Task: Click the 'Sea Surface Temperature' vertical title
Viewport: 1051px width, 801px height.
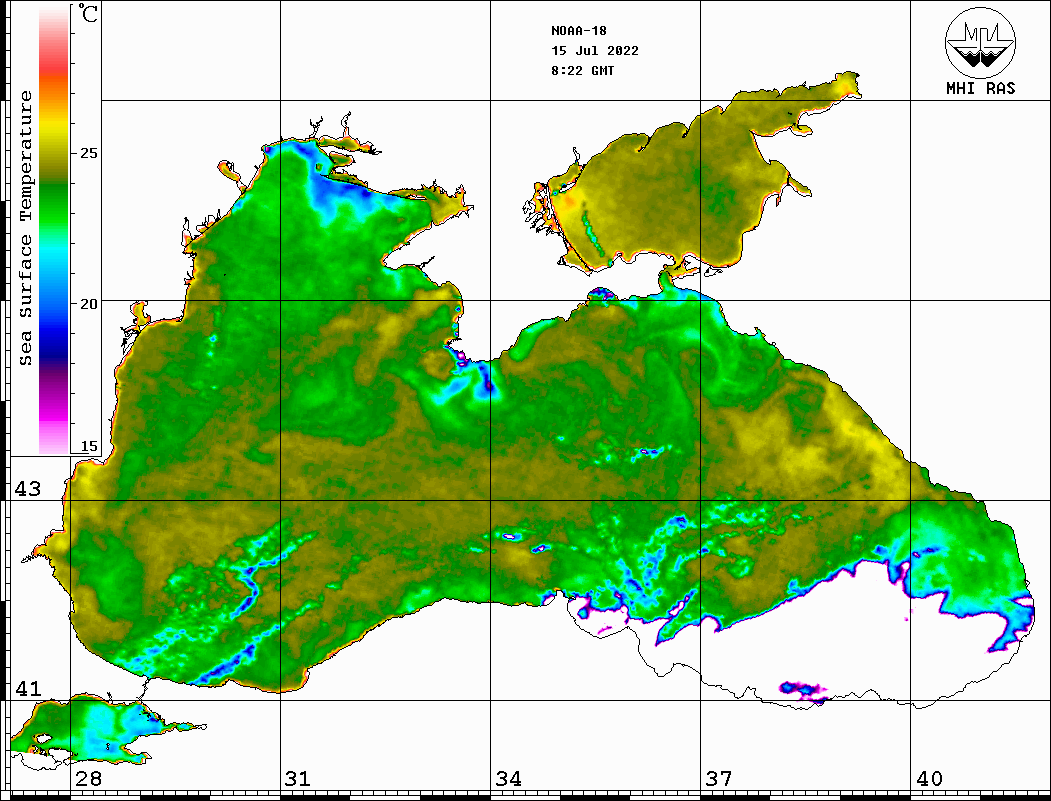Action: pos(25,228)
